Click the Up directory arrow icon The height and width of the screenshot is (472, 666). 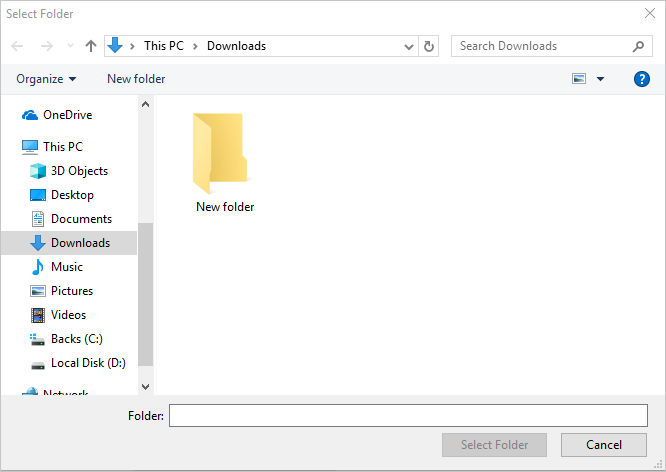click(91, 46)
